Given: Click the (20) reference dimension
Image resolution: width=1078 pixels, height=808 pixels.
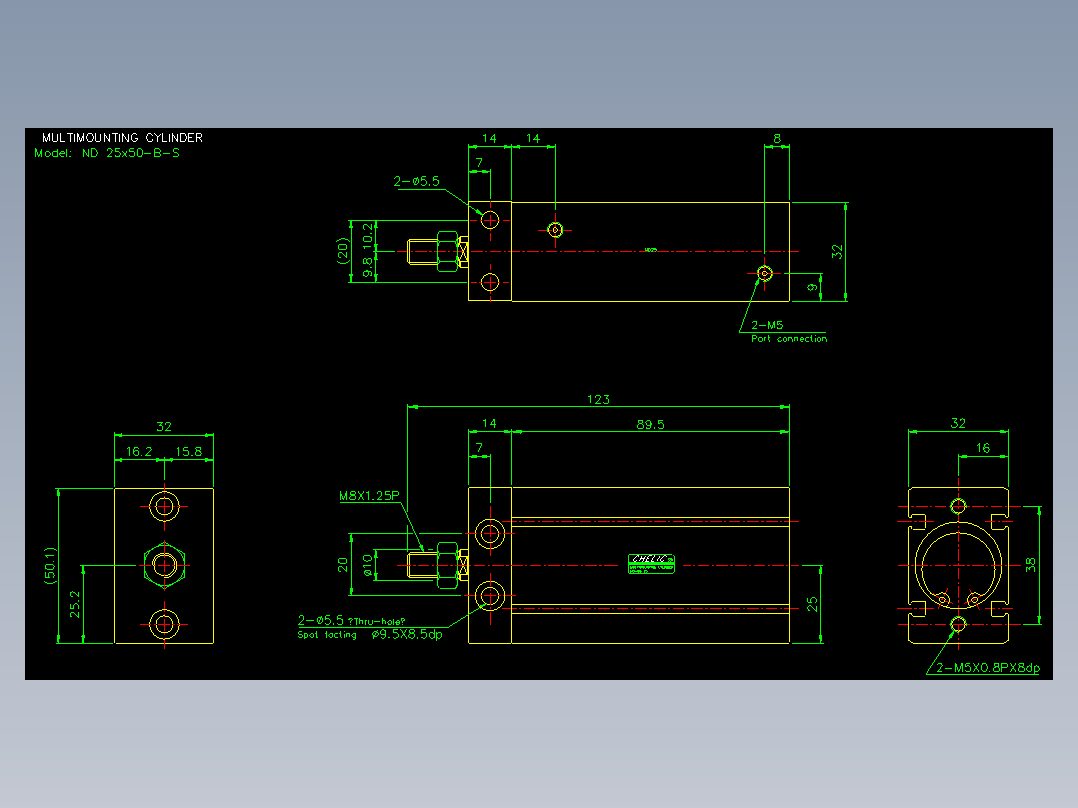Looking at the screenshot, I should (342, 251).
